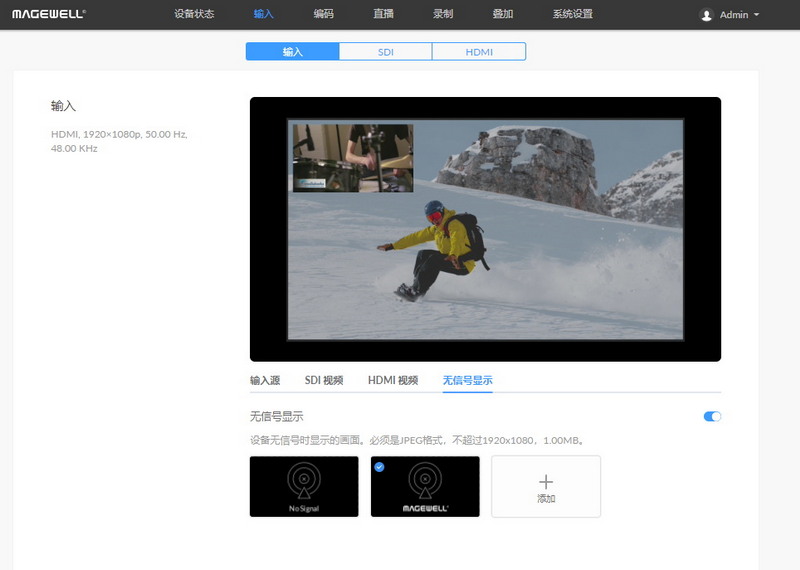The image size is (800, 570).
Task: Switch to the SDI sub-tab
Action: (385, 52)
